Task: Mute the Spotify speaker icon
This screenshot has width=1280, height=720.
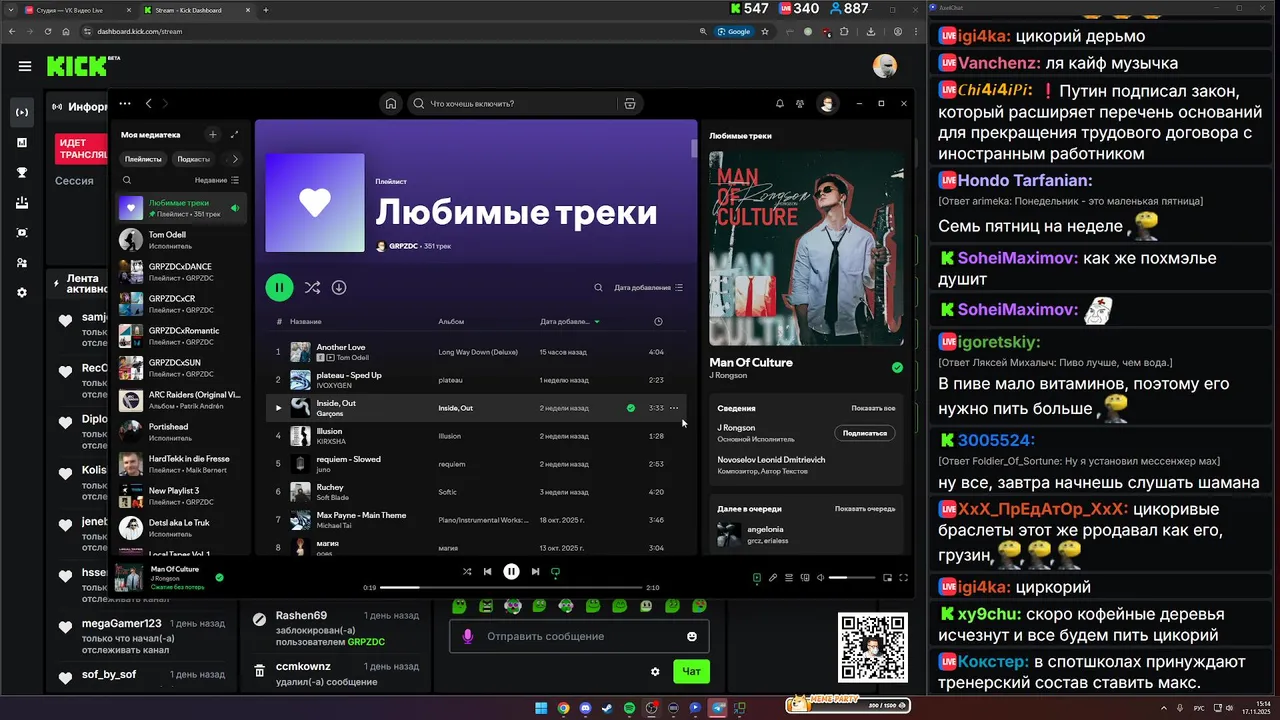Action: pos(820,577)
